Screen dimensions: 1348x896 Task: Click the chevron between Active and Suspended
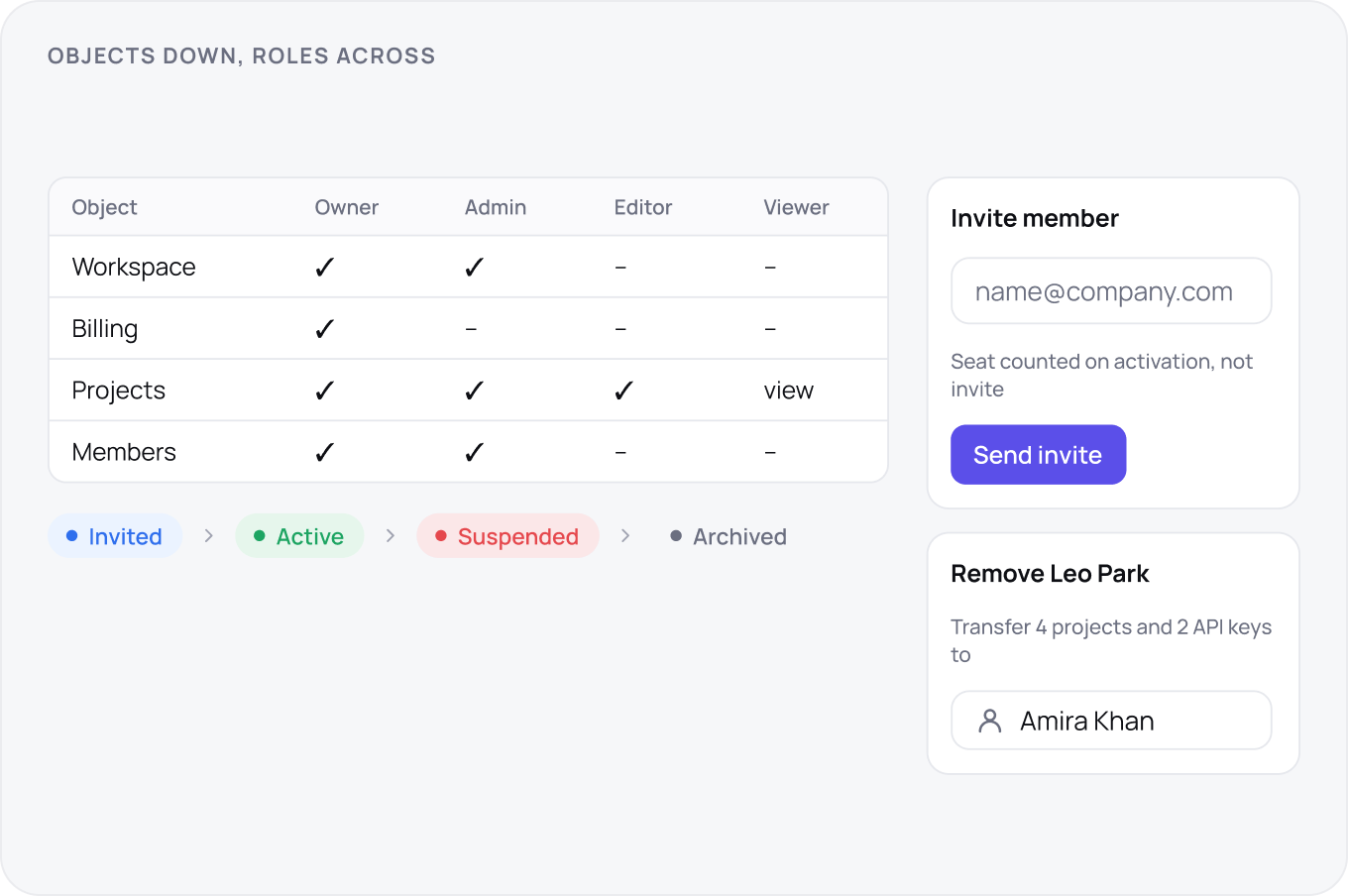coord(391,536)
